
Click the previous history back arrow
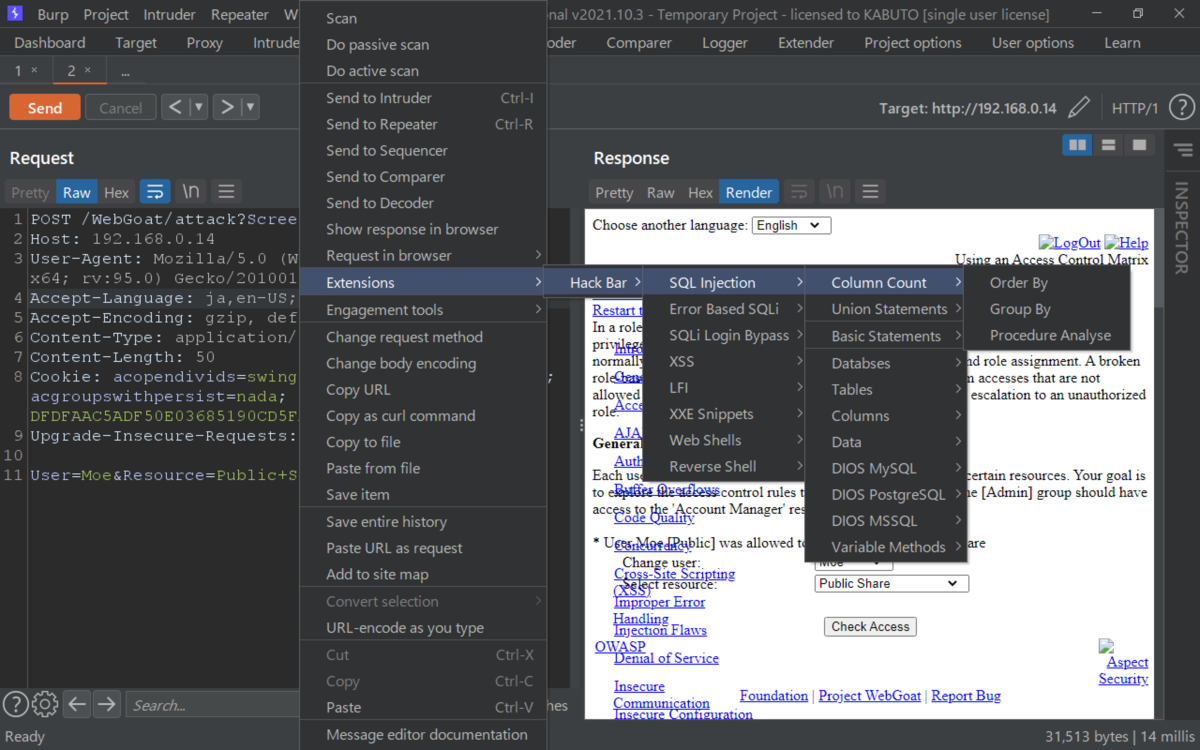(x=175, y=107)
